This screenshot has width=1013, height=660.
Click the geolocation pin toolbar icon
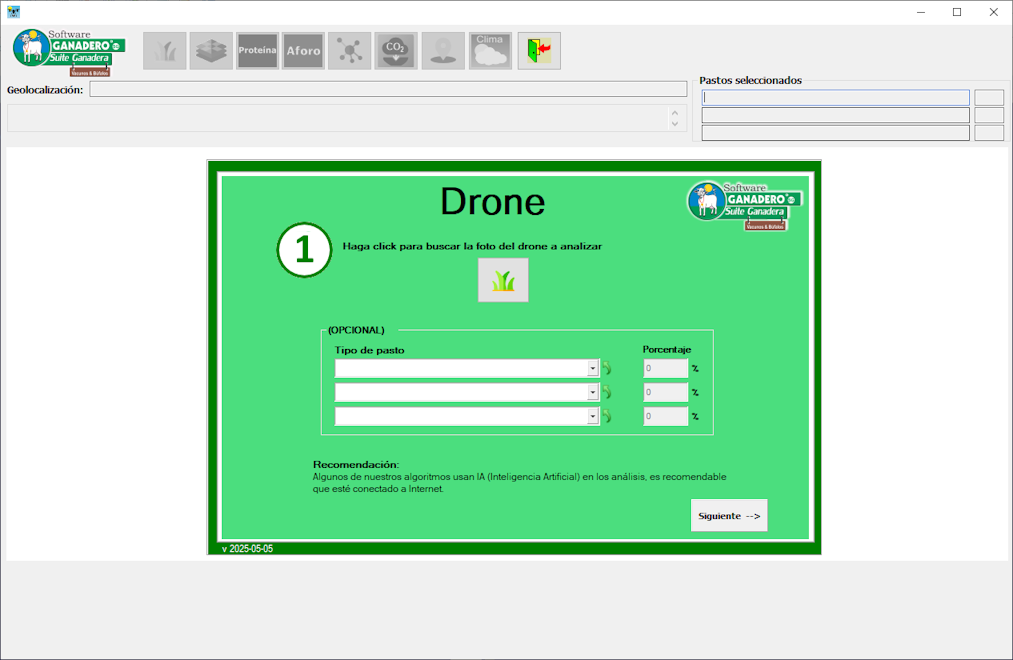(442, 51)
